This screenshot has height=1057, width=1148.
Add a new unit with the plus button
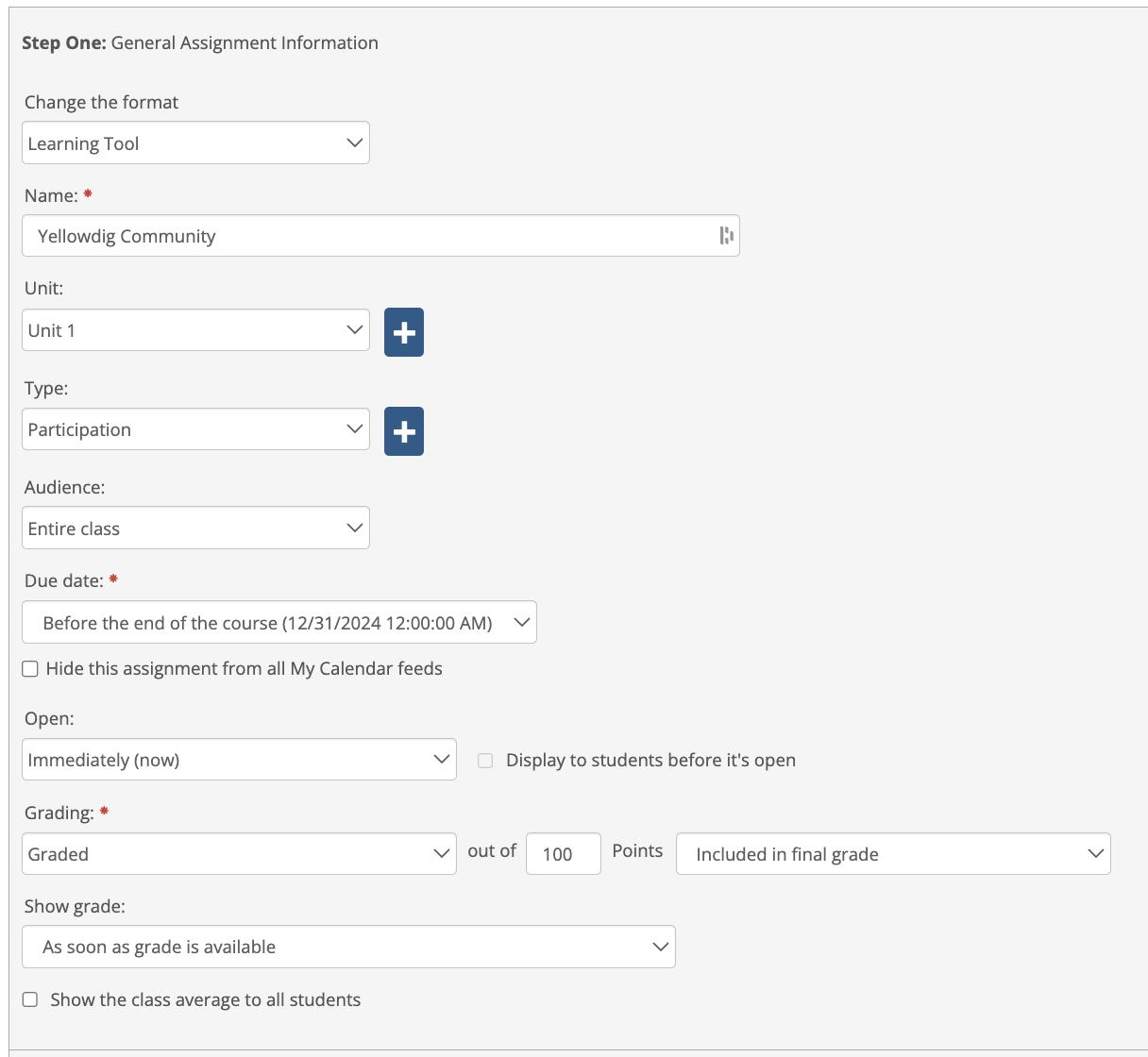[403, 331]
